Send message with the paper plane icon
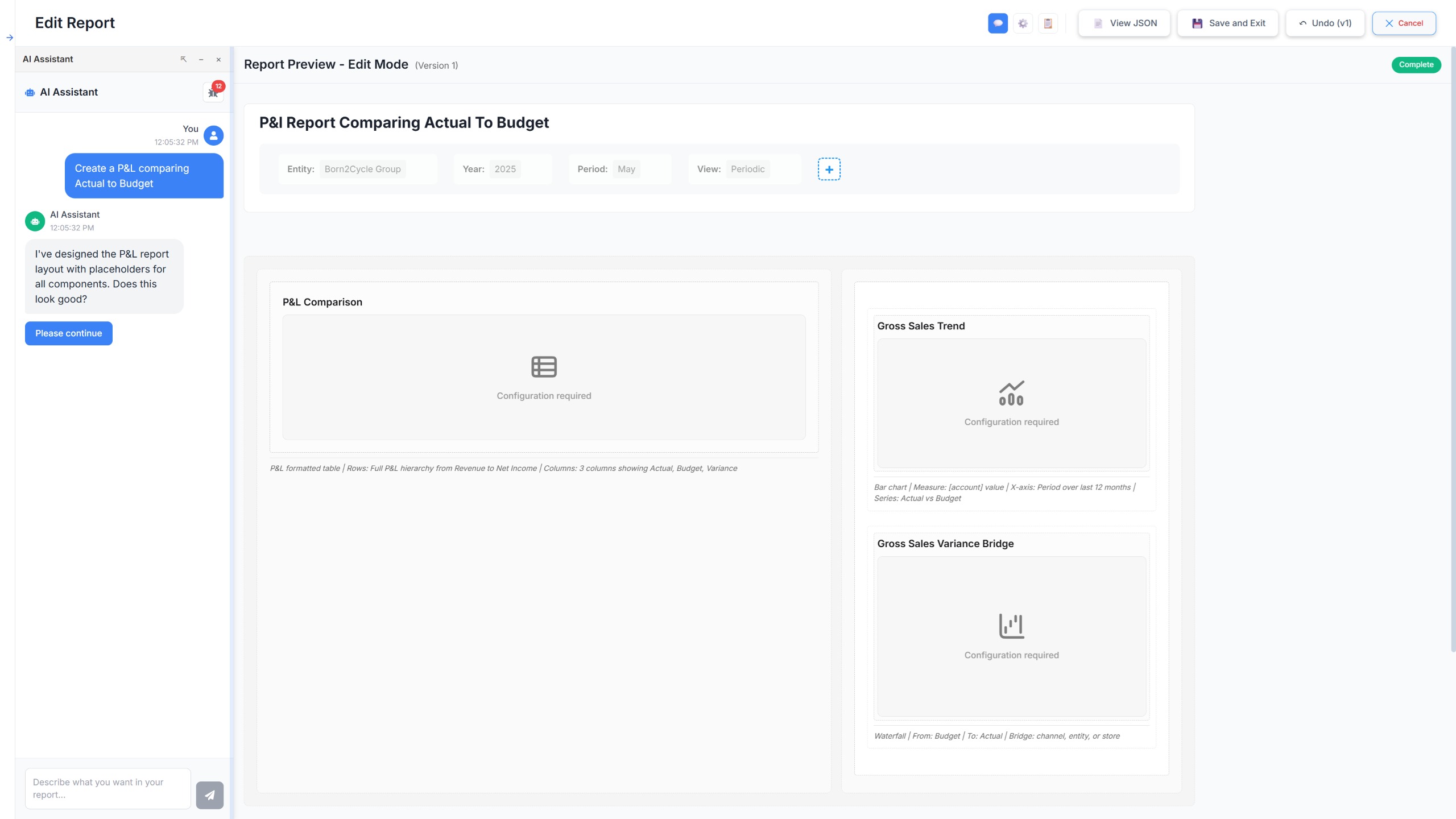This screenshot has height=819, width=1456. [x=209, y=795]
